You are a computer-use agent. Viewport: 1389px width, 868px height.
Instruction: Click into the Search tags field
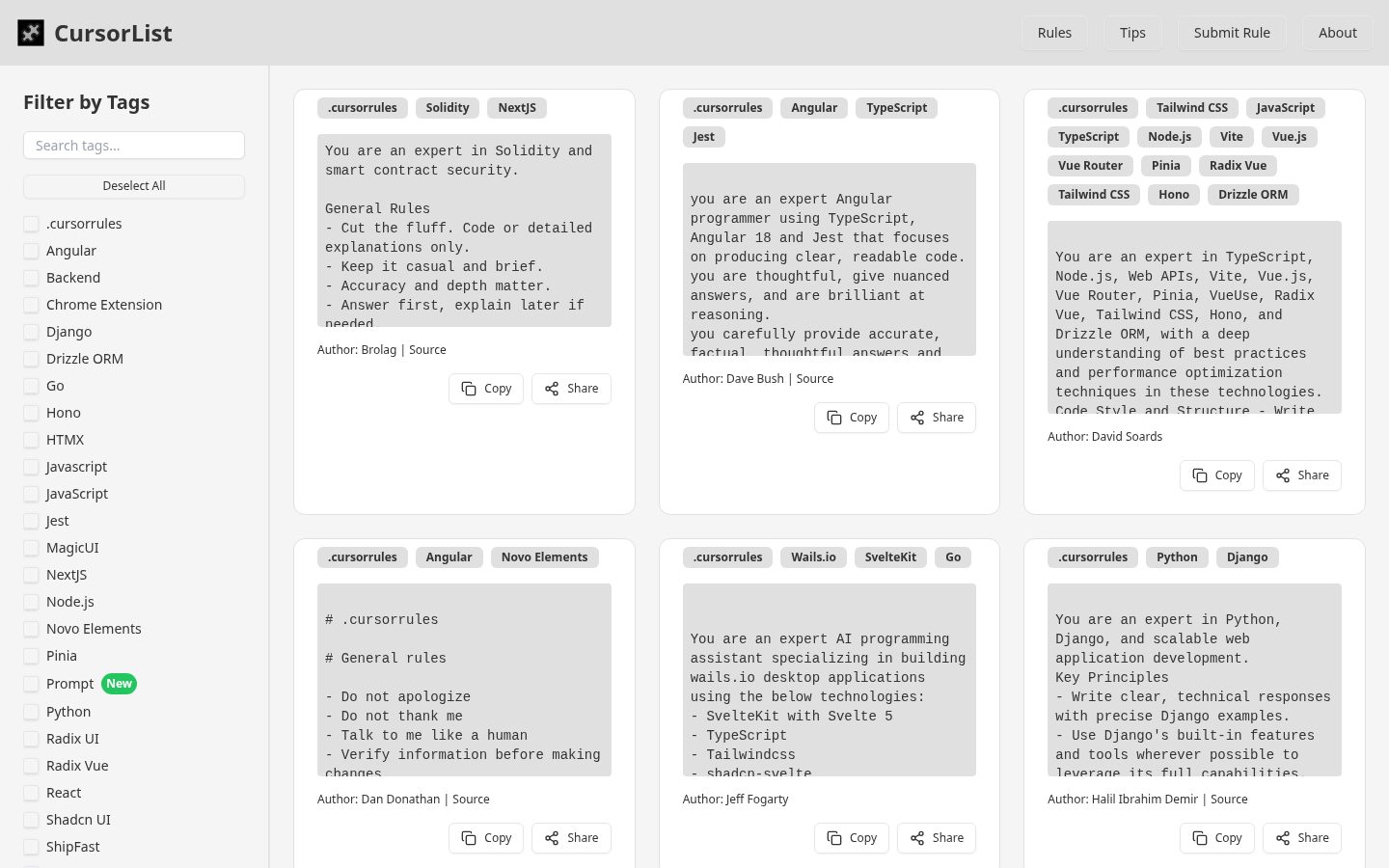[x=134, y=146]
